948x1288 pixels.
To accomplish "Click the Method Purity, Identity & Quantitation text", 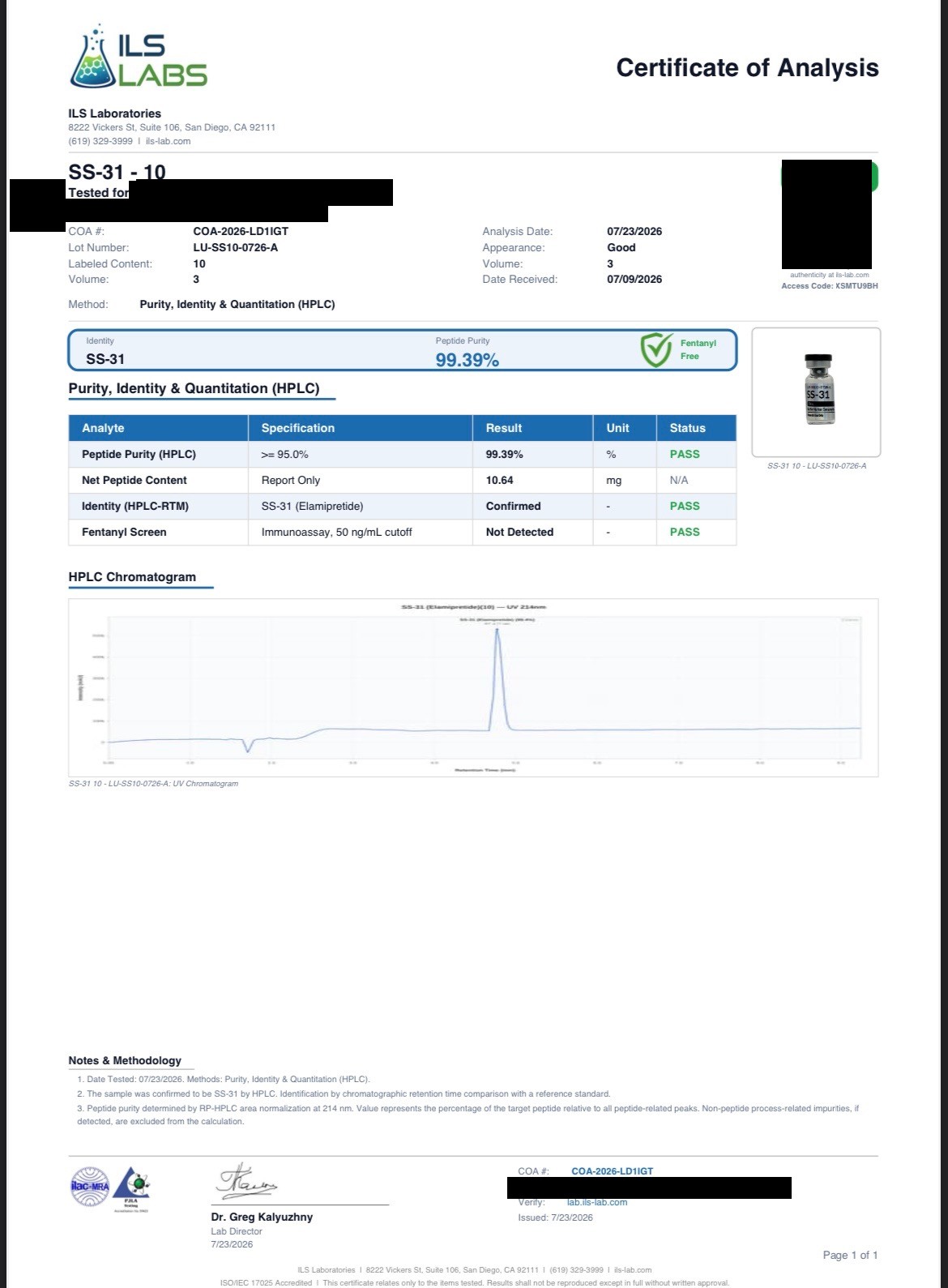I will pos(237,304).
